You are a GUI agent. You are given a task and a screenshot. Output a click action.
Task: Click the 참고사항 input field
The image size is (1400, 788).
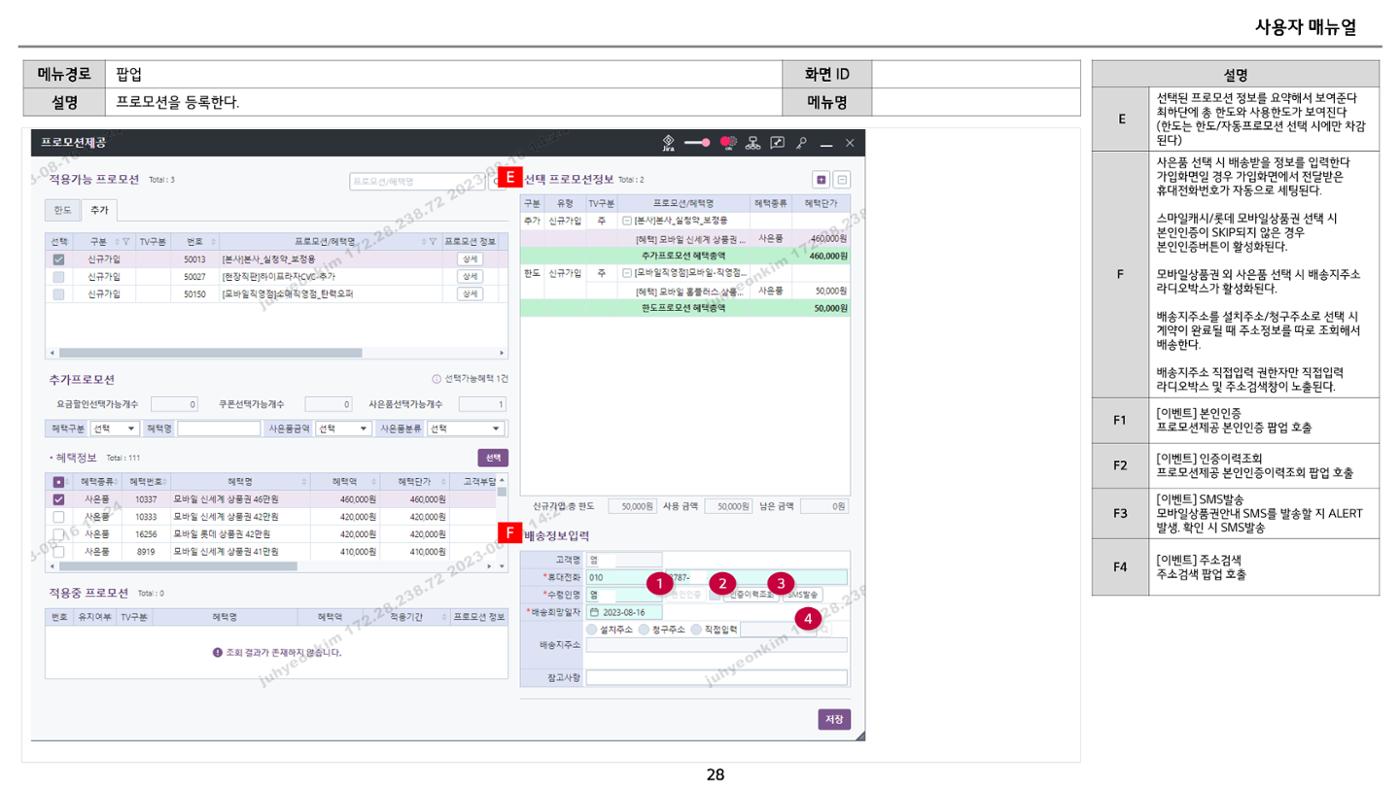coord(716,677)
